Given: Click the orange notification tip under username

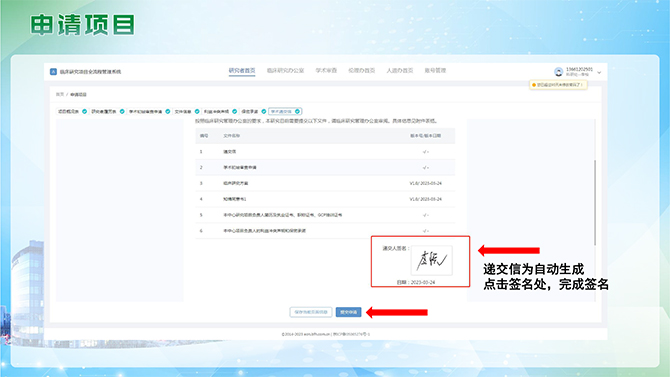Looking at the screenshot, I should tap(558, 85).
